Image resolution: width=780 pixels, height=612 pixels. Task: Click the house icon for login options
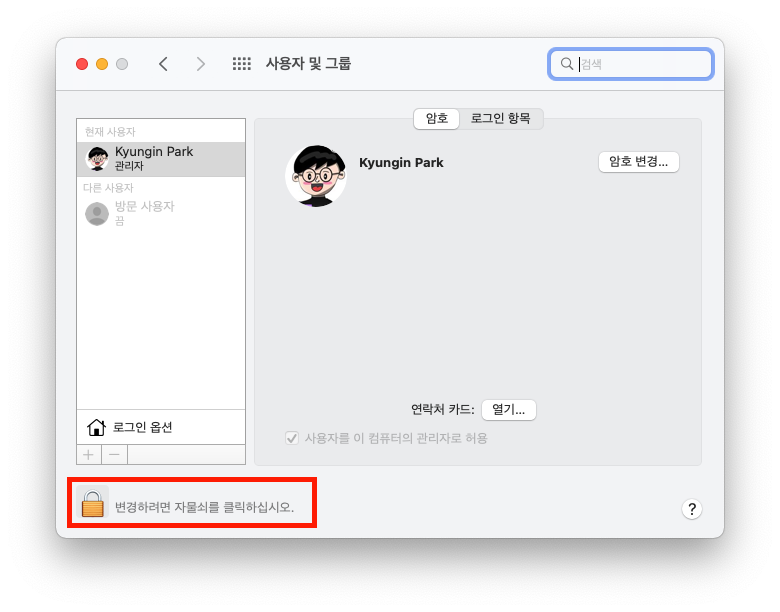pyautogui.click(x=96, y=427)
